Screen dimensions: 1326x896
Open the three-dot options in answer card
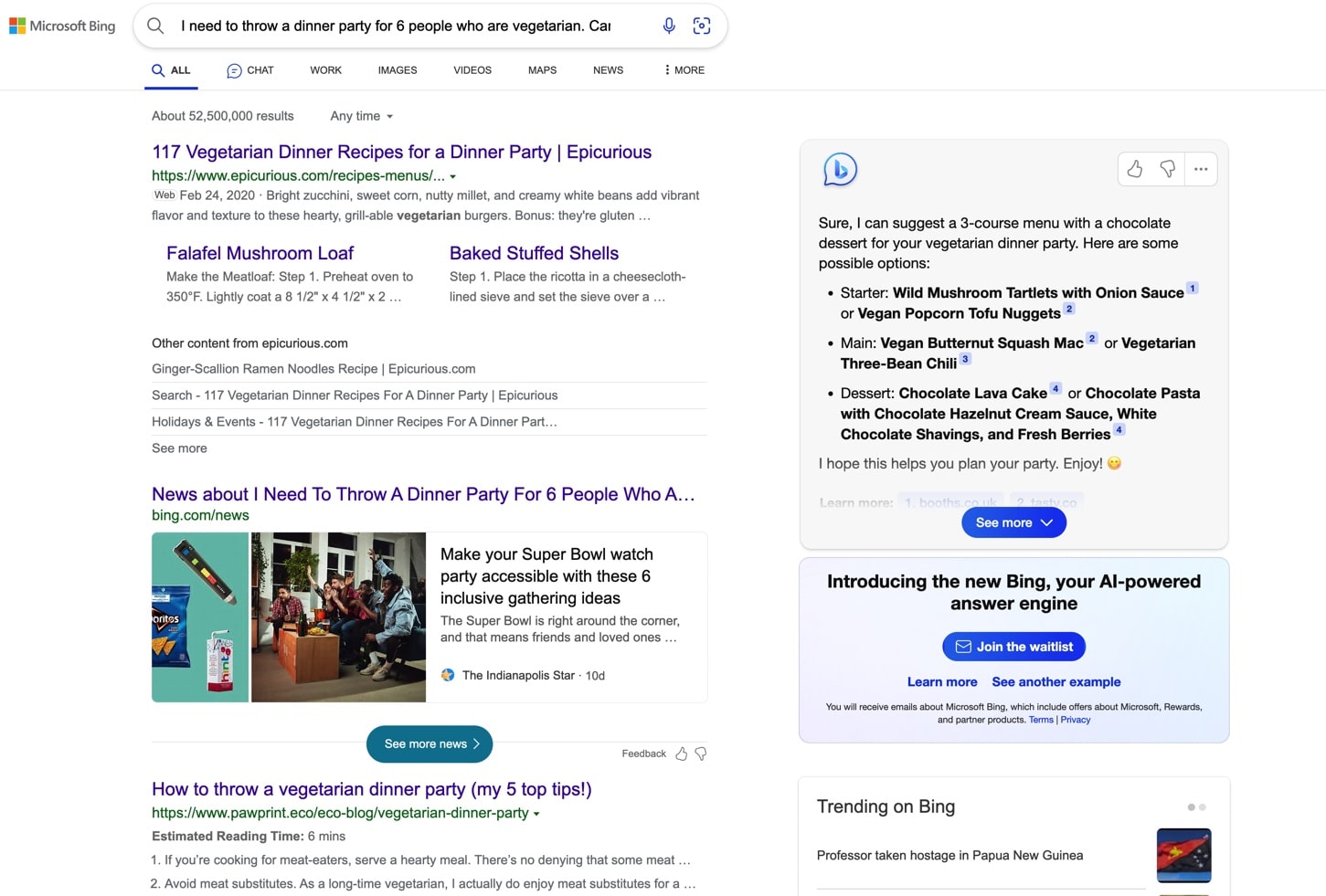[x=1201, y=169]
